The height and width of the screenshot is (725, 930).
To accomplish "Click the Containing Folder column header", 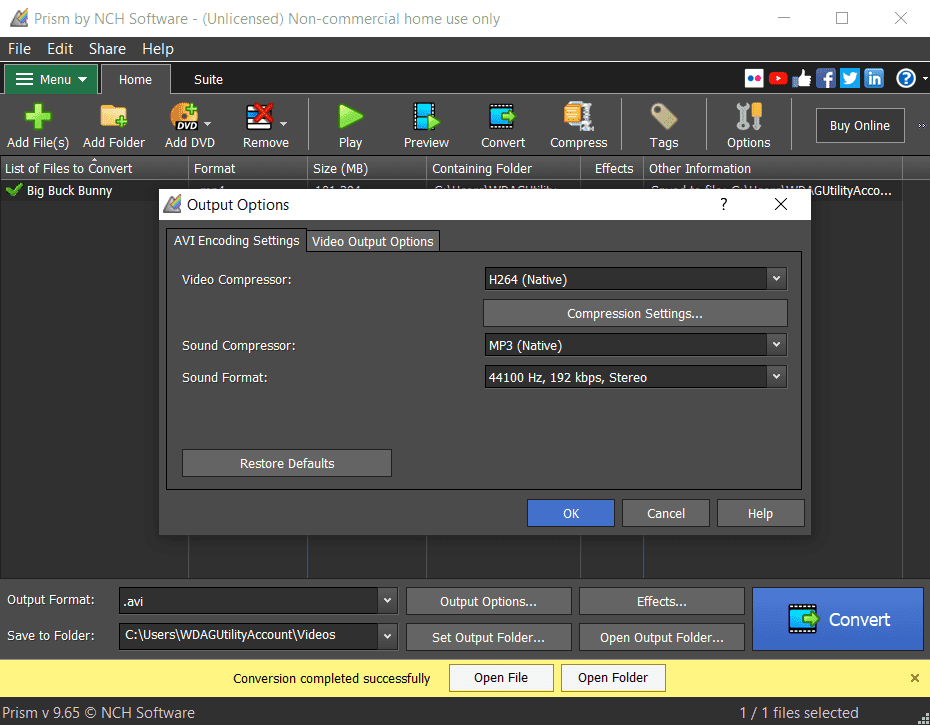I will tap(504, 168).
